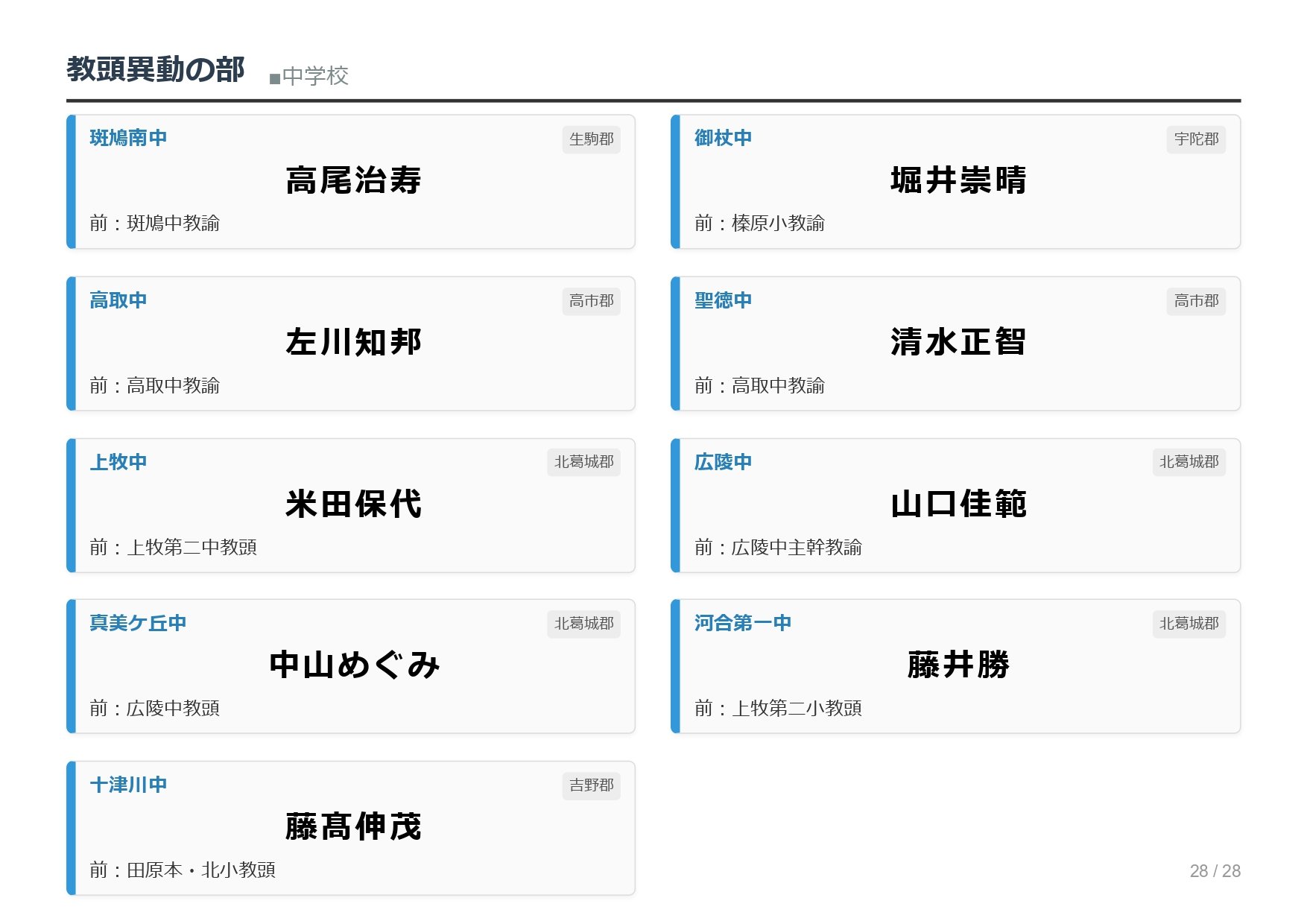The width and height of the screenshot is (1307, 924).
Task: Select the 真美ケ丘中 school heading
Action: [x=138, y=623]
